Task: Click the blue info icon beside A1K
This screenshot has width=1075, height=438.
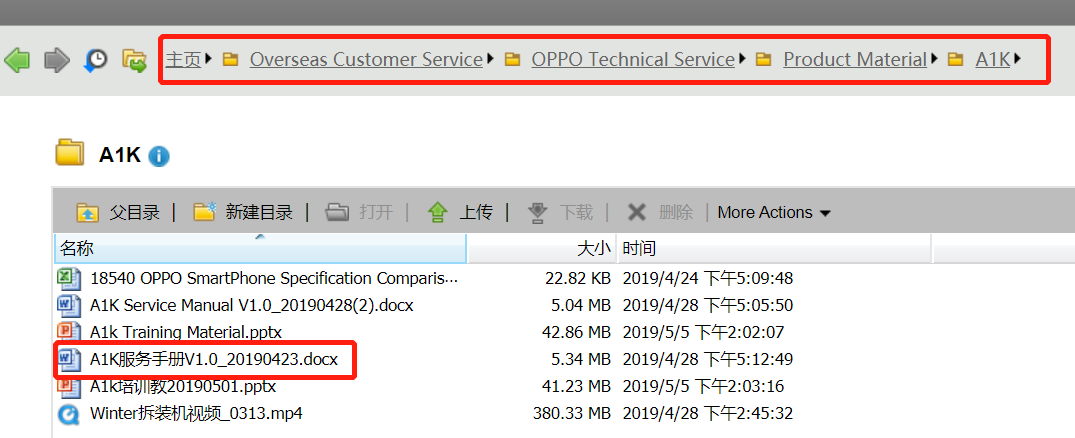Action: (159, 156)
